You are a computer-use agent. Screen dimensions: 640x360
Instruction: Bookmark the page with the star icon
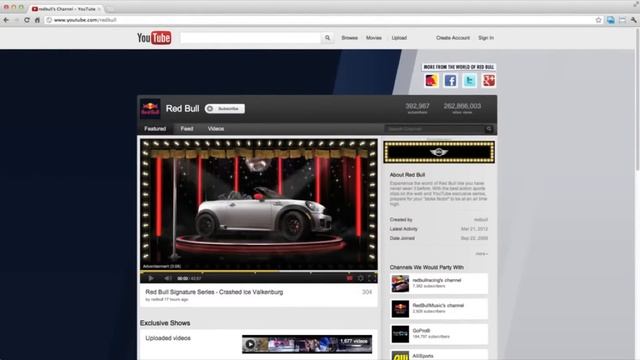click(598, 20)
